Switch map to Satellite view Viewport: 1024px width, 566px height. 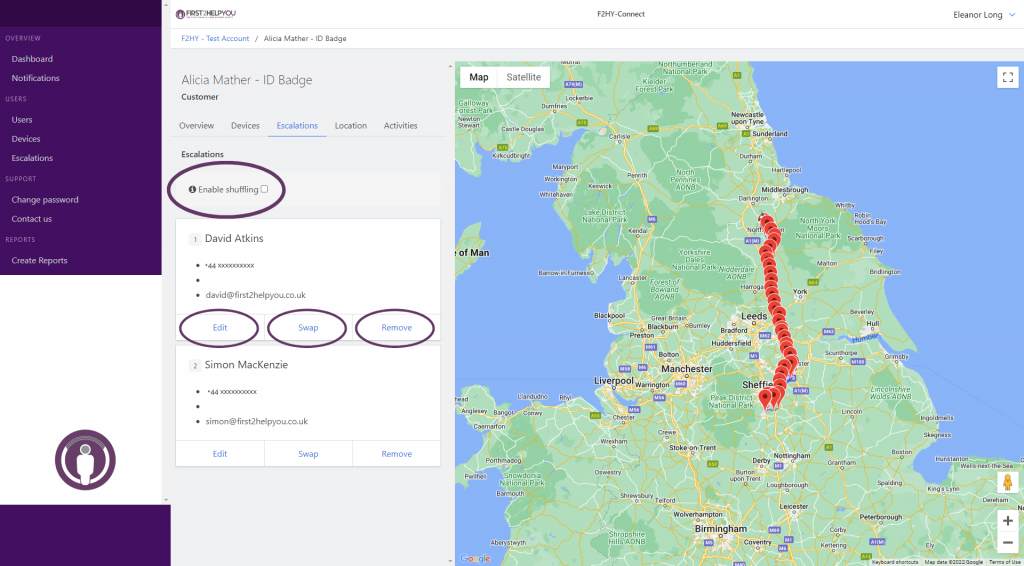click(x=524, y=77)
